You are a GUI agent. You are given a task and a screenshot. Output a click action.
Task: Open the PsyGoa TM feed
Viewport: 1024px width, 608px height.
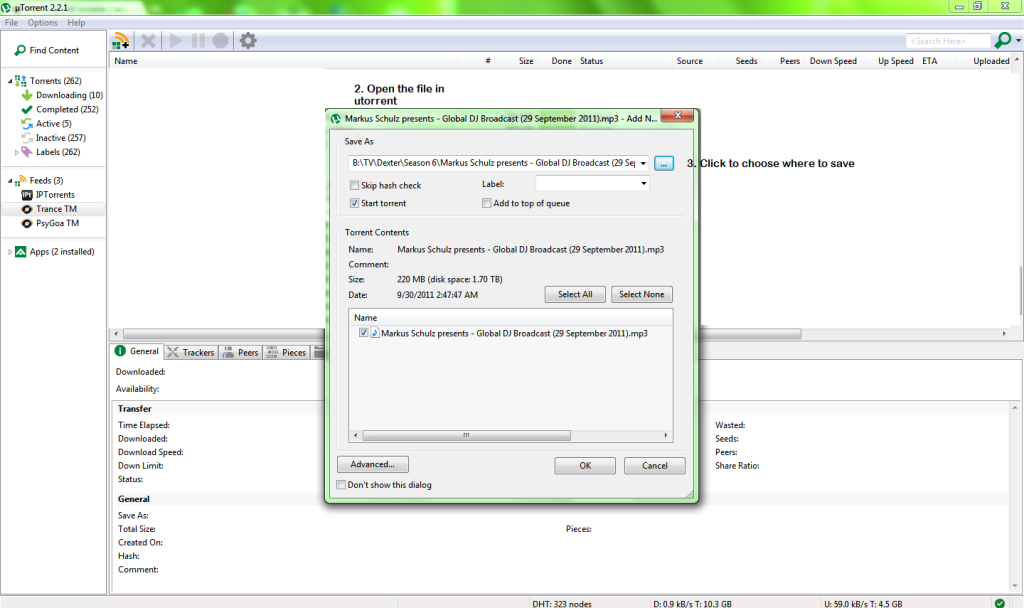point(57,223)
